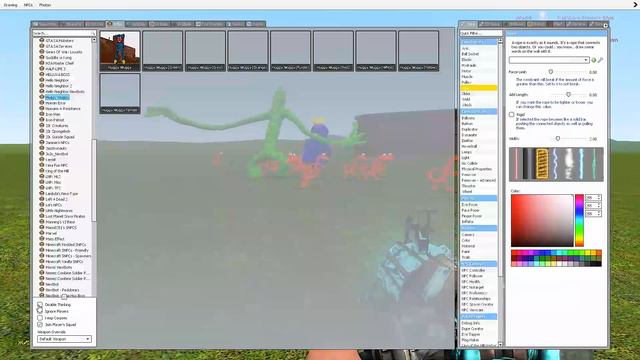Toggle Disable Thinking checkbox
Image resolution: width=640 pixels, height=360 pixels.
click(40, 304)
